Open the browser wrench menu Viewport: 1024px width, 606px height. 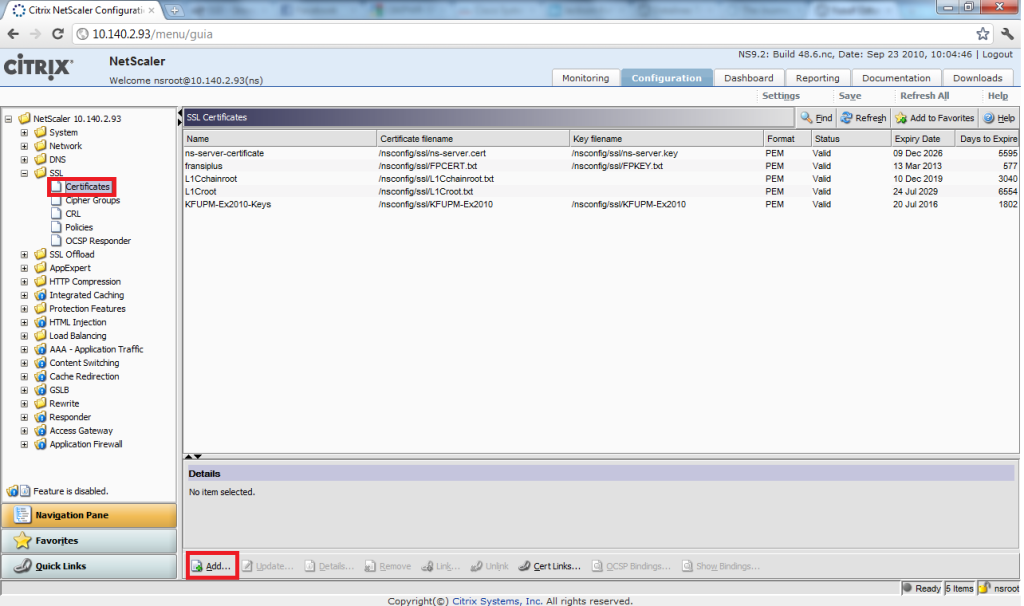1007,34
